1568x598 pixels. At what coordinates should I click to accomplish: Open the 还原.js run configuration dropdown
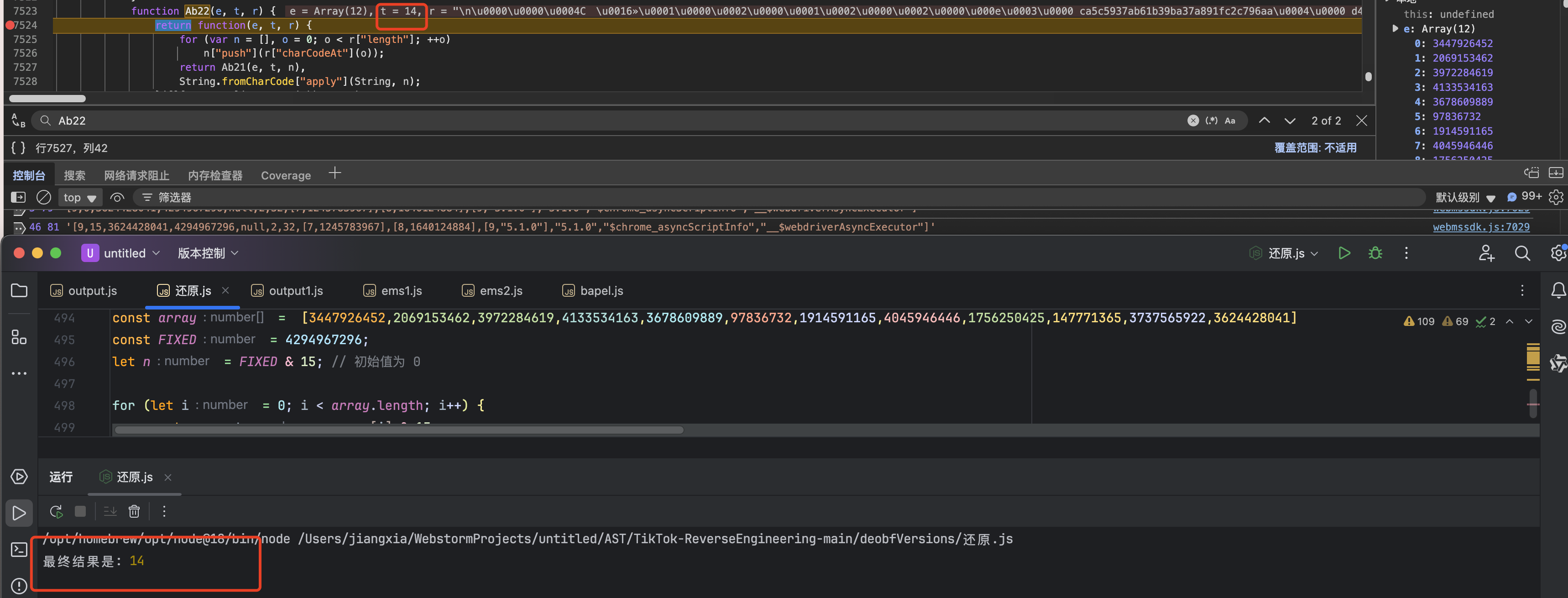coord(1284,253)
